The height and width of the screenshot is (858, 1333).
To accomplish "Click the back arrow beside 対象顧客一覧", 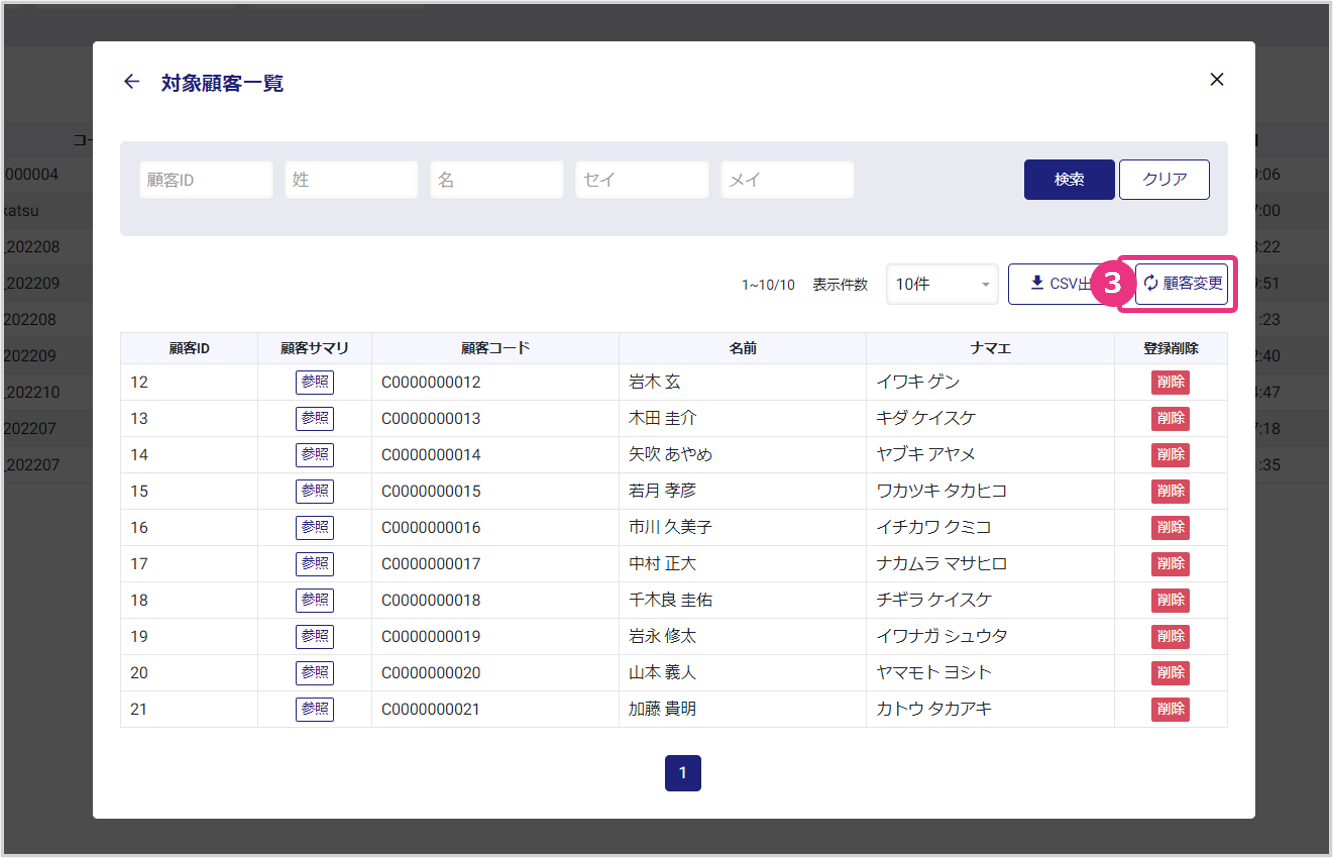I will pos(131,82).
